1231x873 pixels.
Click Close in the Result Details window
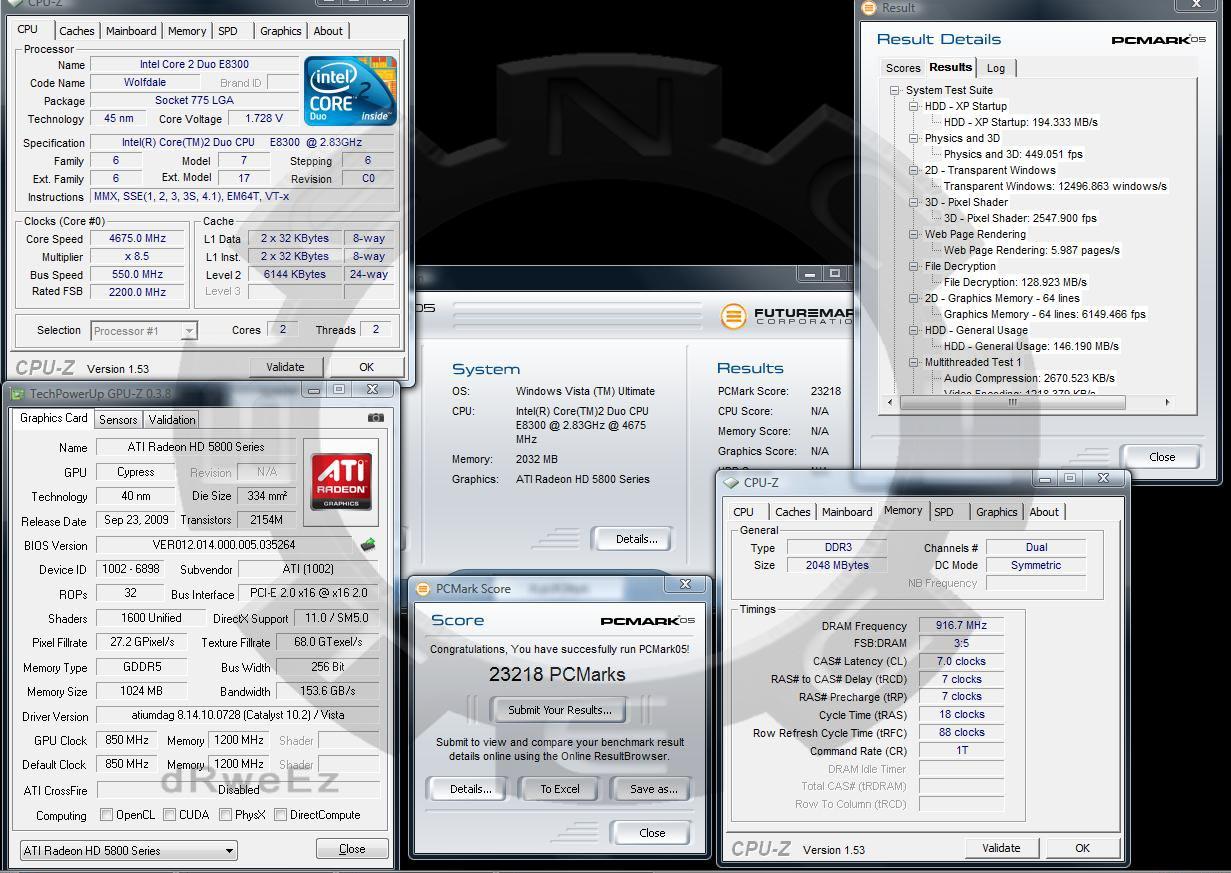pyautogui.click(x=1162, y=457)
